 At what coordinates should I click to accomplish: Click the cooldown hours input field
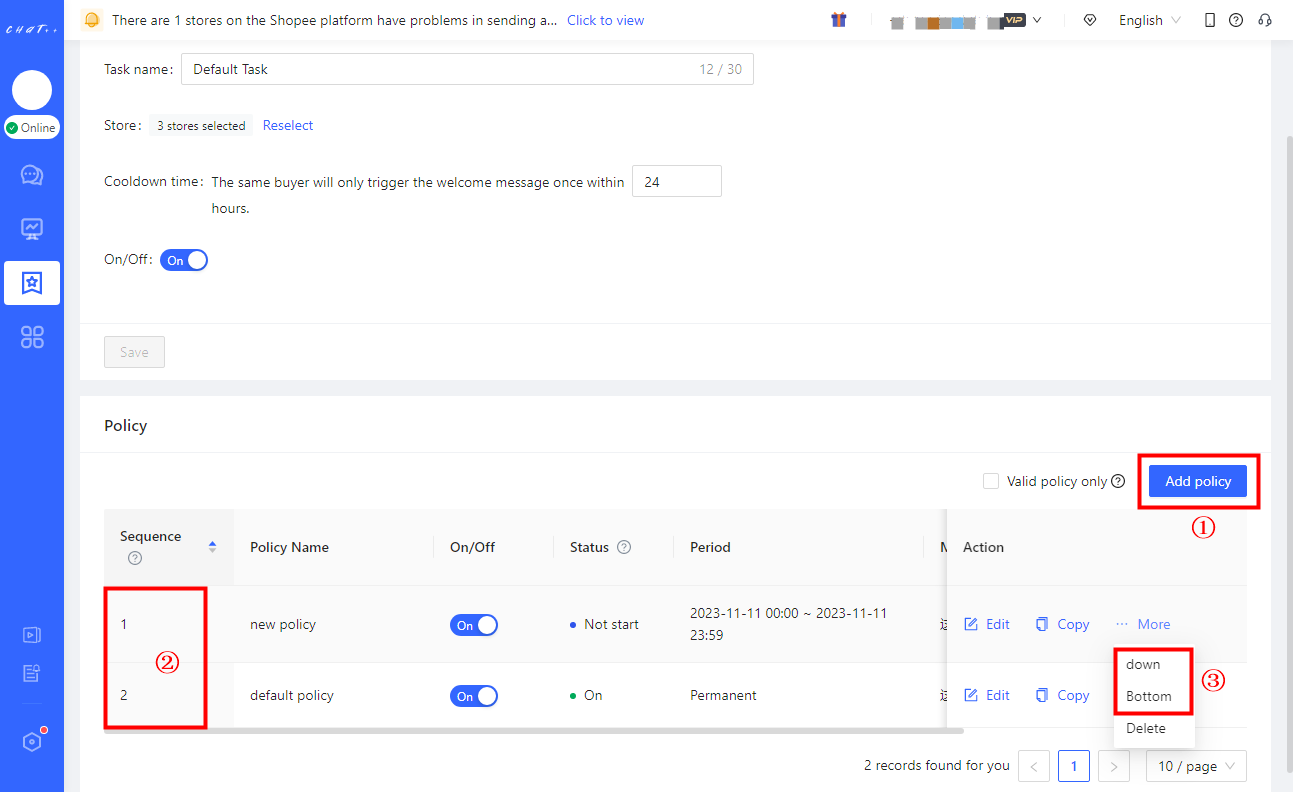pyautogui.click(x=677, y=181)
